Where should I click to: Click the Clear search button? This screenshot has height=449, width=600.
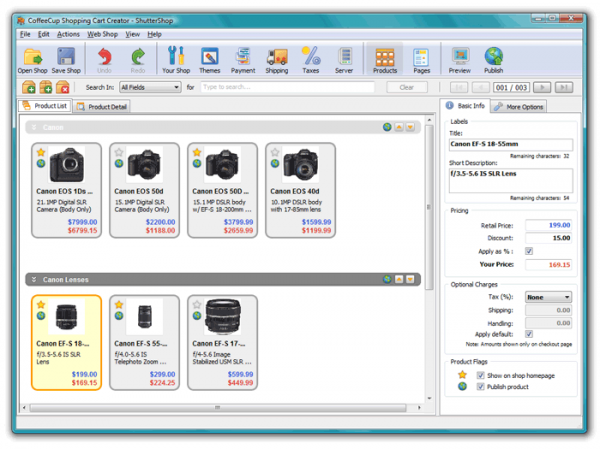tap(406, 88)
